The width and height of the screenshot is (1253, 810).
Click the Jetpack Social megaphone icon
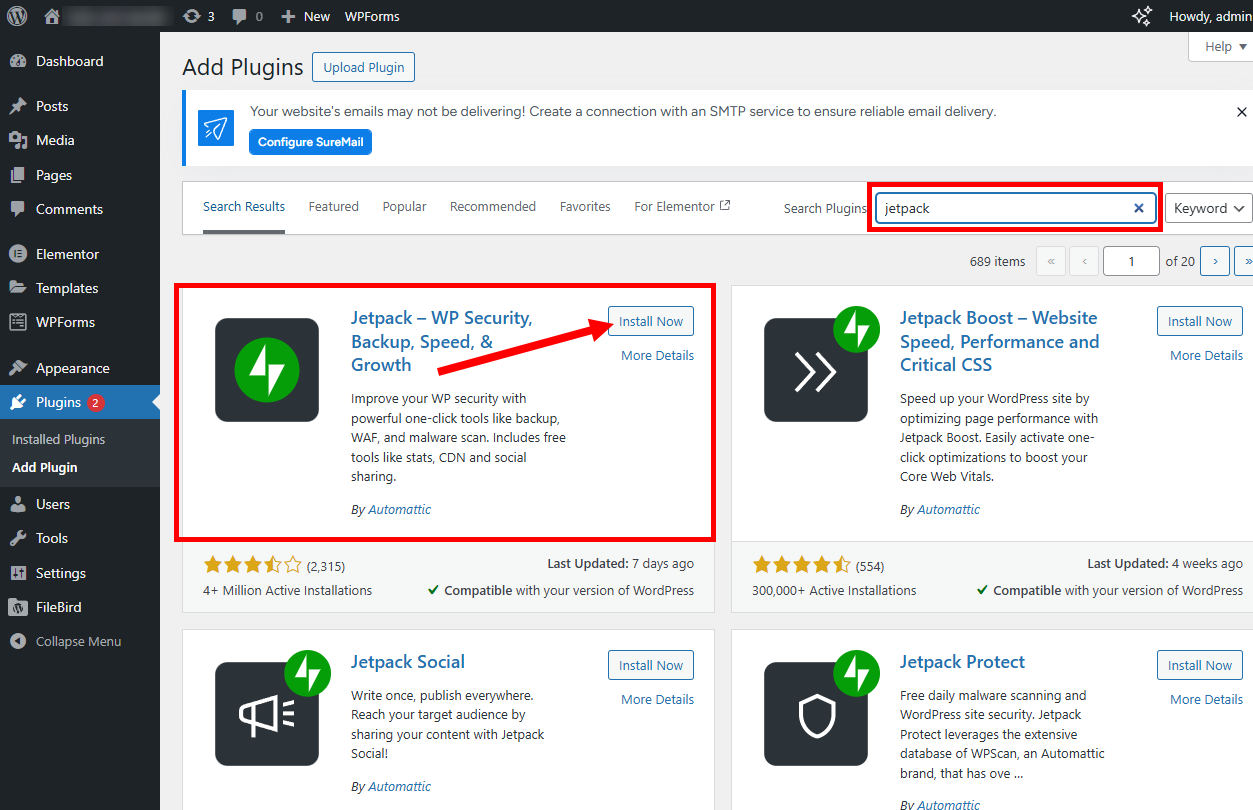tap(267, 714)
